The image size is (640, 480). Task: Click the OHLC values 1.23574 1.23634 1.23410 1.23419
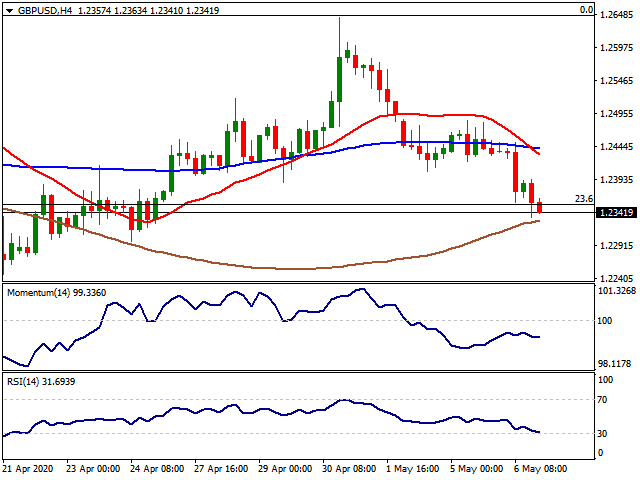tap(149, 10)
